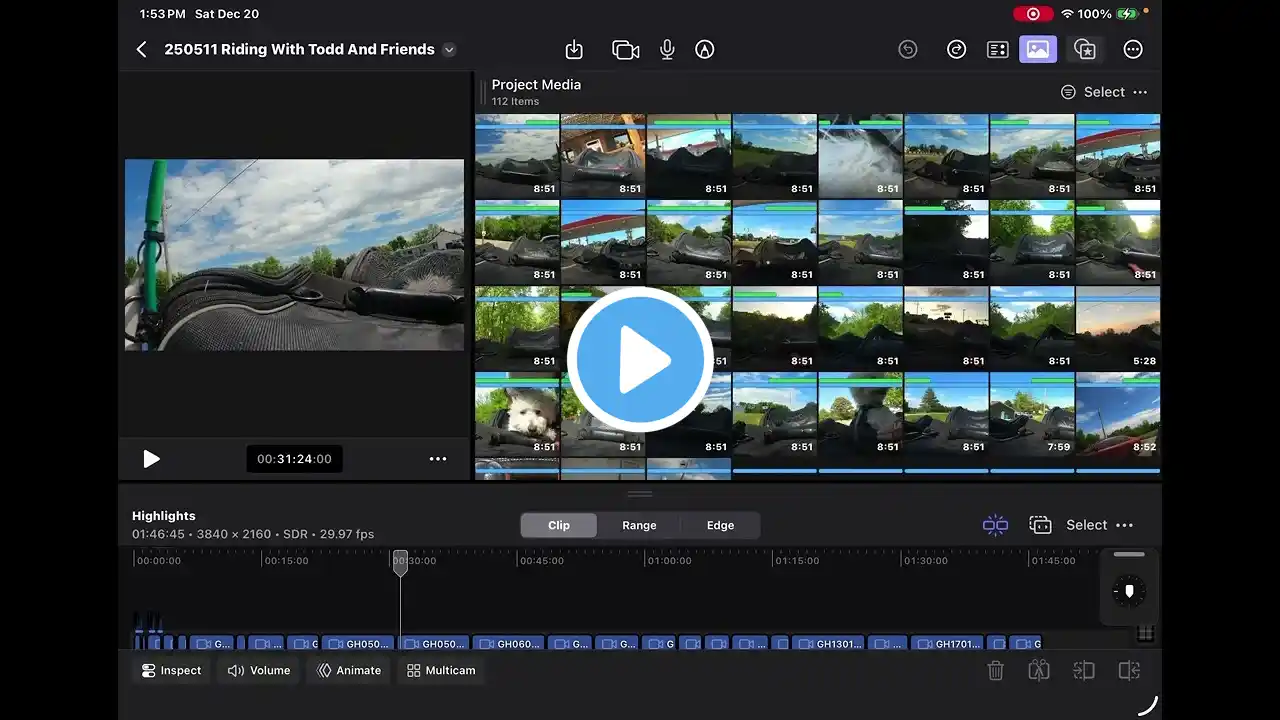Image resolution: width=1280 pixels, height=720 pixels.
Task: Switch to Range selection mode
Action: point(639,525)
